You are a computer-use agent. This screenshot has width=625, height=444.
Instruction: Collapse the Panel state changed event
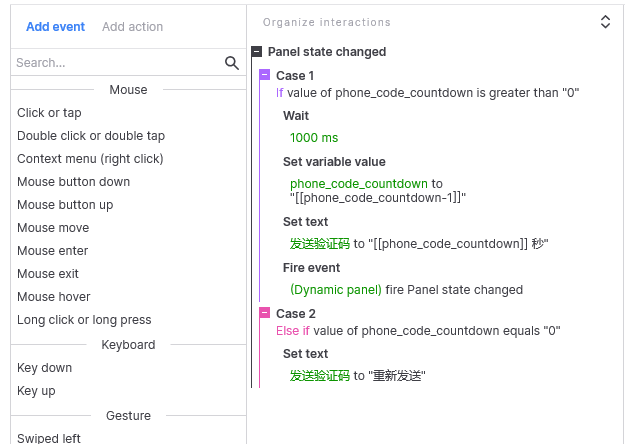(258, 52)
